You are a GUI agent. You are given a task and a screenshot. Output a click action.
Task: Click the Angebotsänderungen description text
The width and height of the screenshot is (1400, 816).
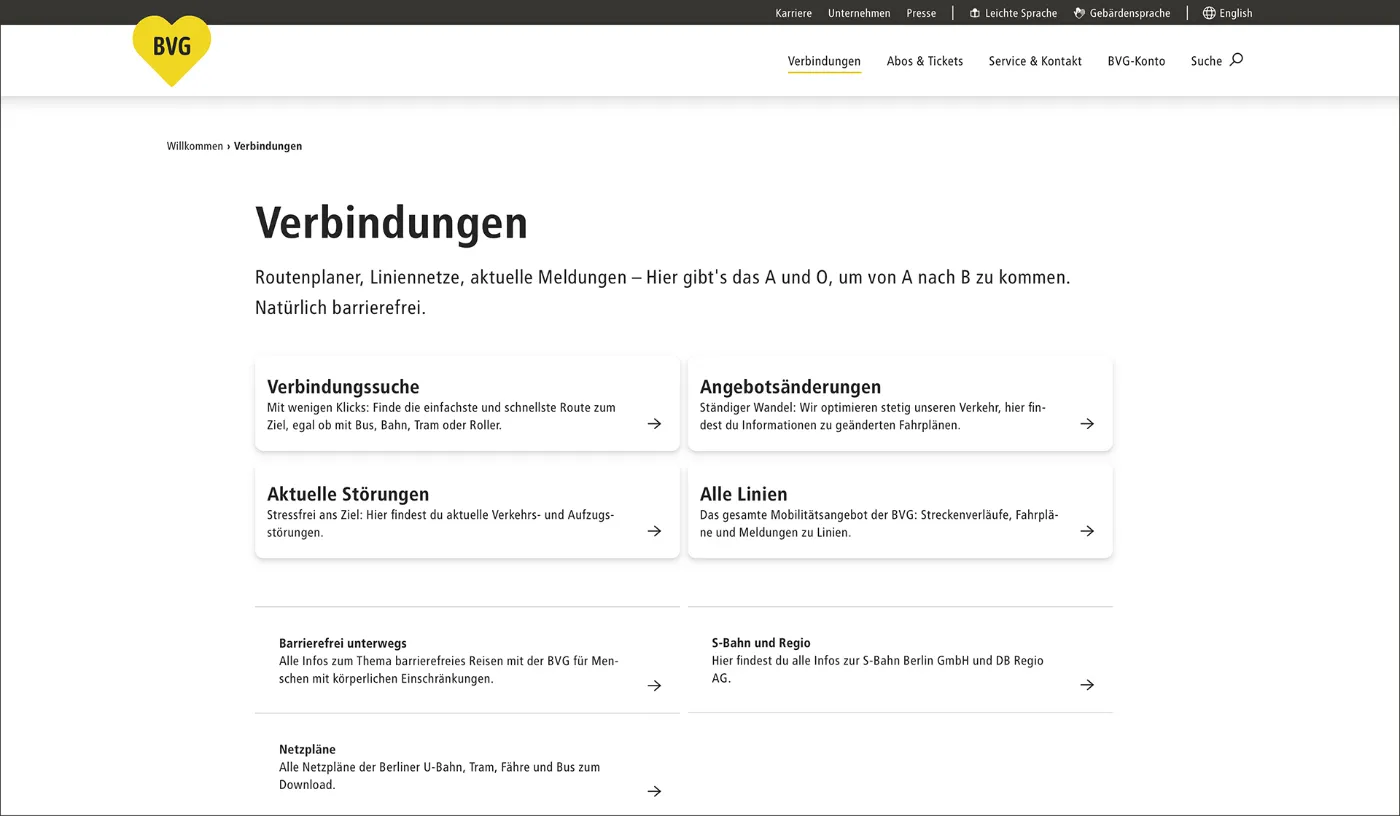click(x=873, y=416)
